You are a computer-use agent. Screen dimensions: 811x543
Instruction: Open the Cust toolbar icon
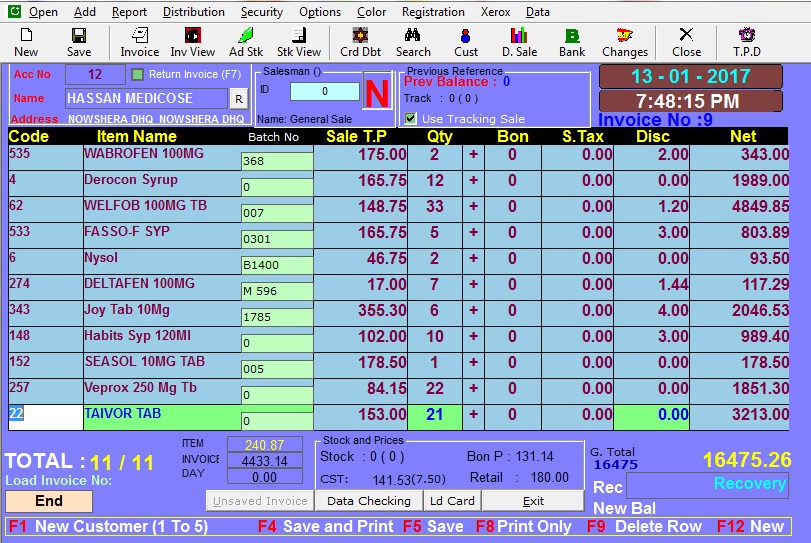[465, 35]
